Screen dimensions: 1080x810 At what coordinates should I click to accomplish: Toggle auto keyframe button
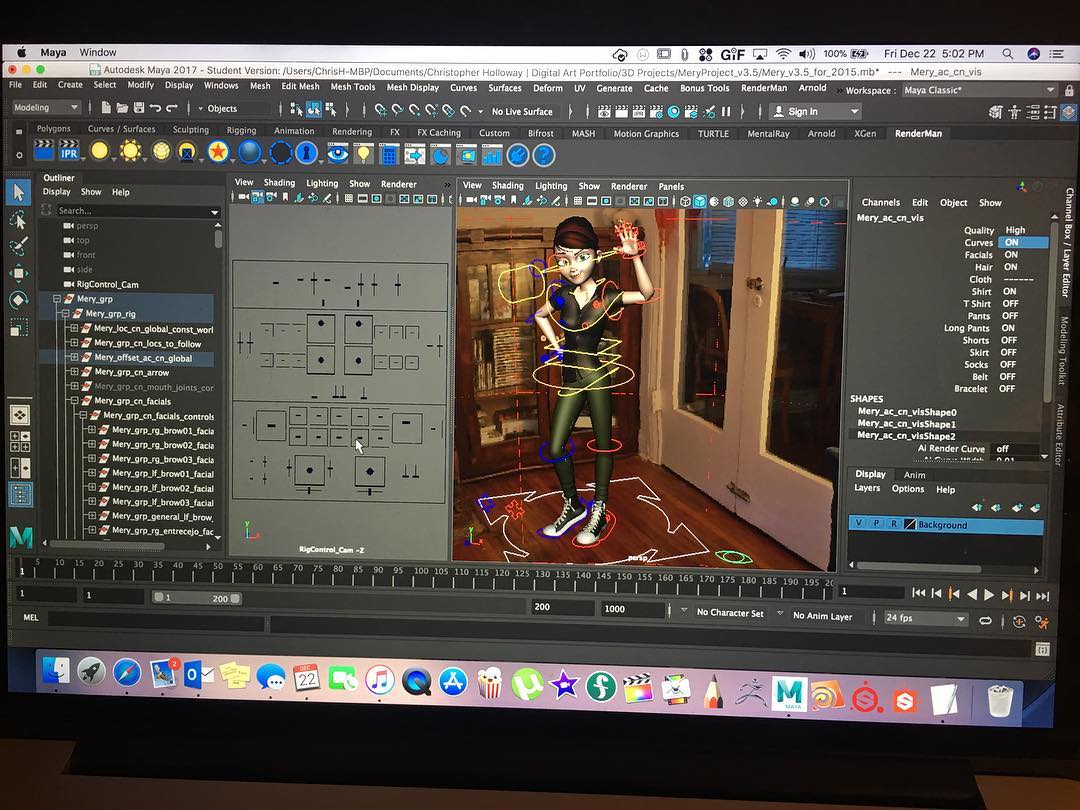click(1019, 621)
